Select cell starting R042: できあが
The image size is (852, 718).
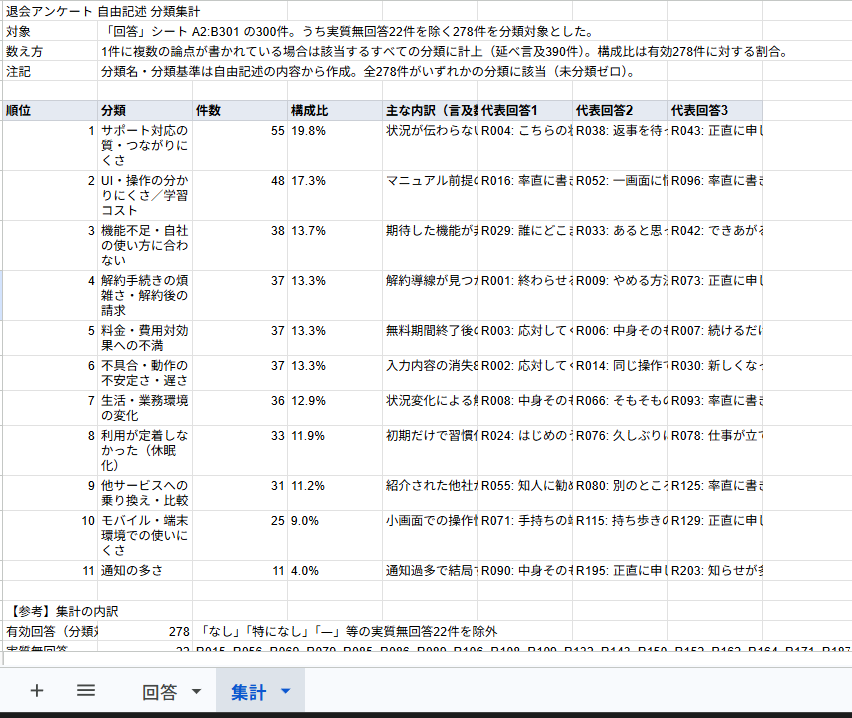click(715, 245)
